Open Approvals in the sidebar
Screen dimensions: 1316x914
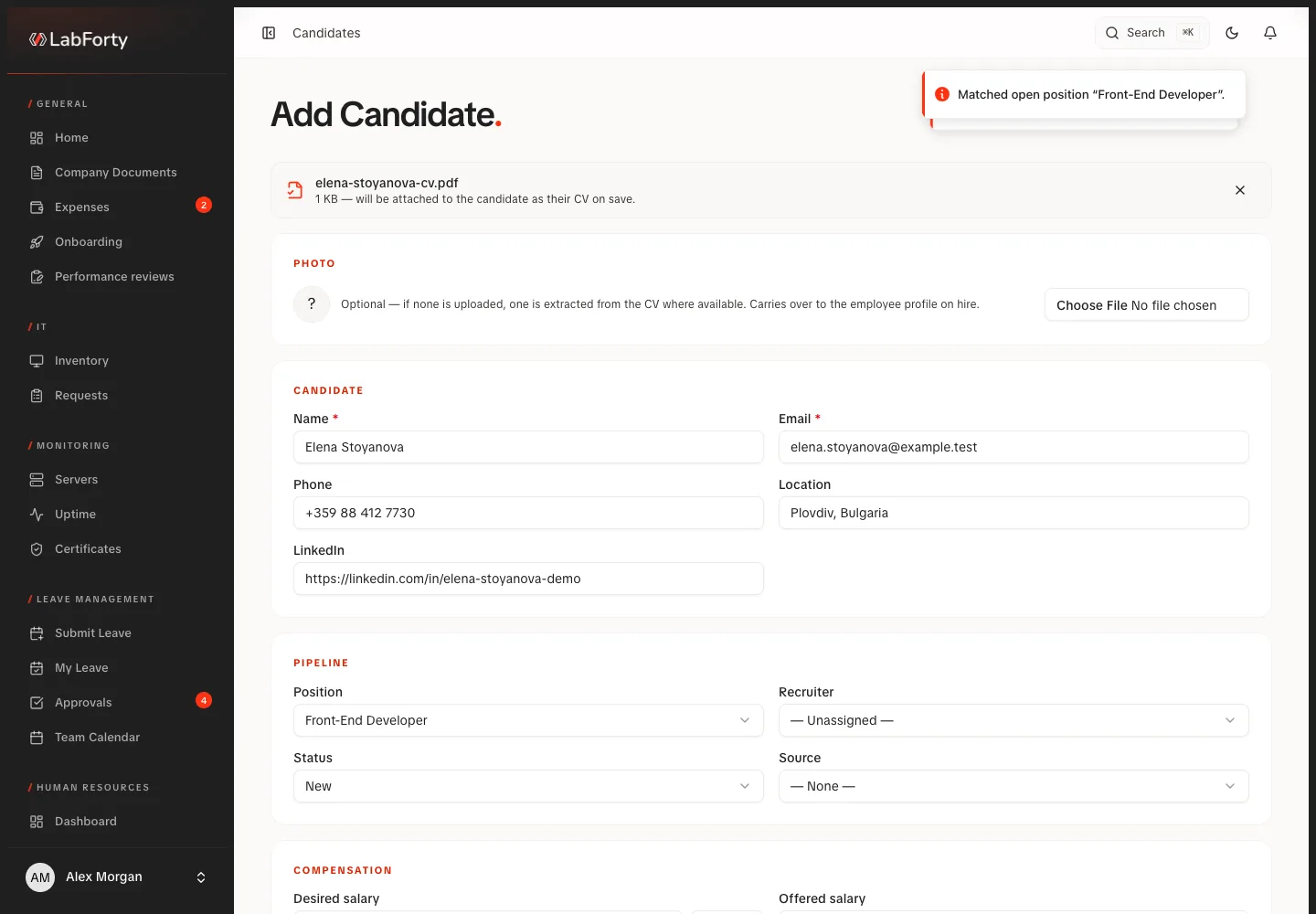(117, 703)
